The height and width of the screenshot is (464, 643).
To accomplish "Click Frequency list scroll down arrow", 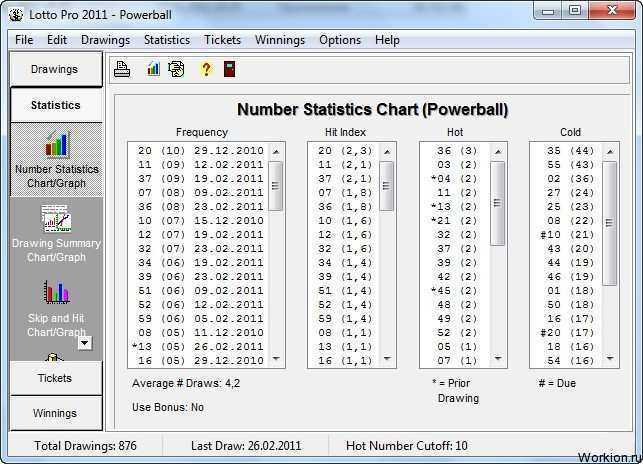I will [276, 359].
